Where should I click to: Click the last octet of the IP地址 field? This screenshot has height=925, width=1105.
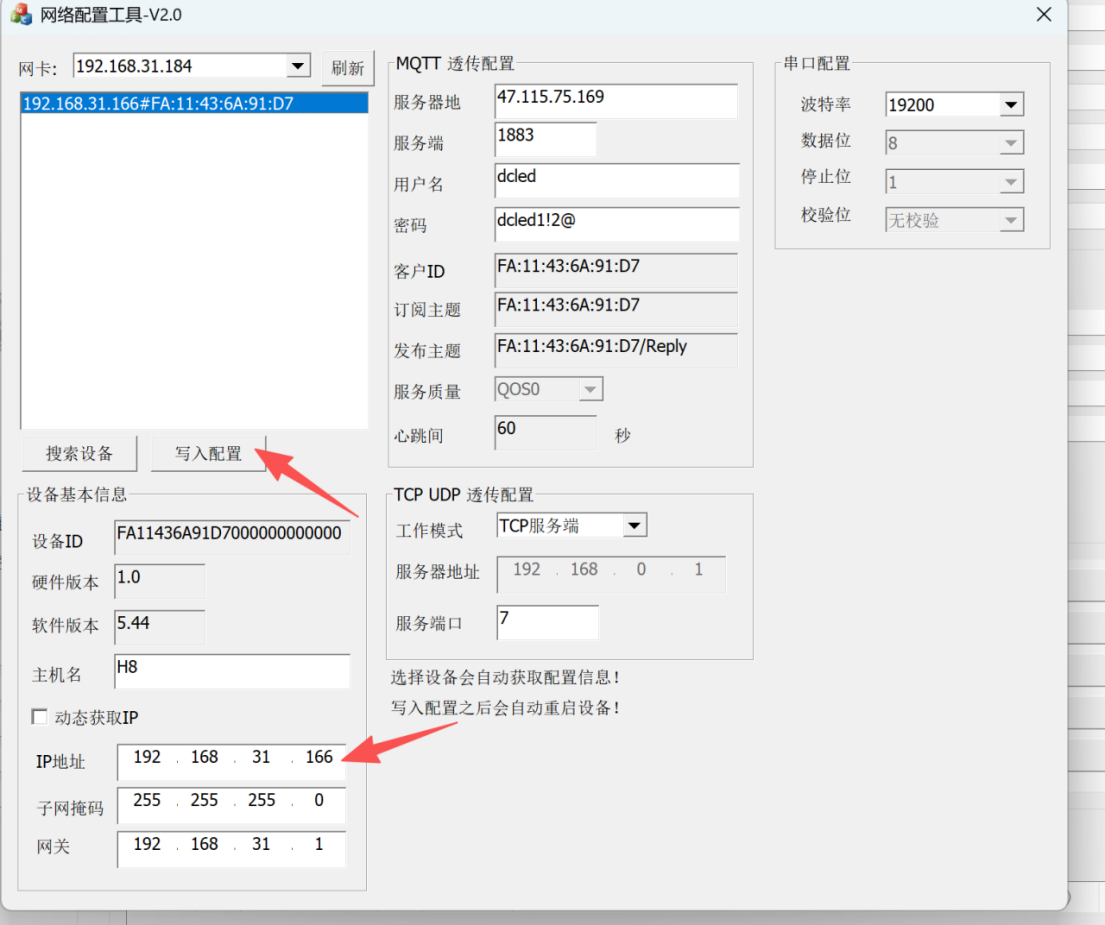319,757
